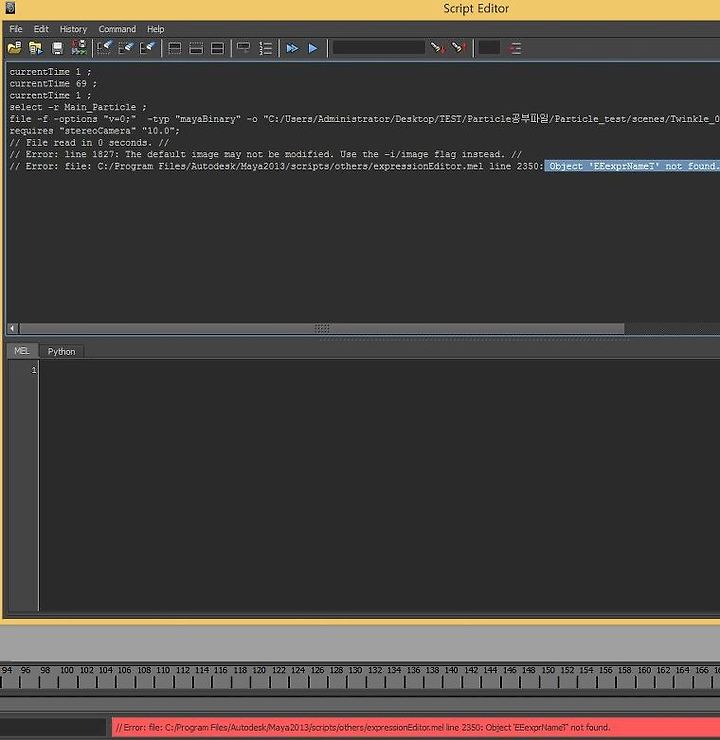Toggle Echo All Commands icon

(x=243, y=48)
